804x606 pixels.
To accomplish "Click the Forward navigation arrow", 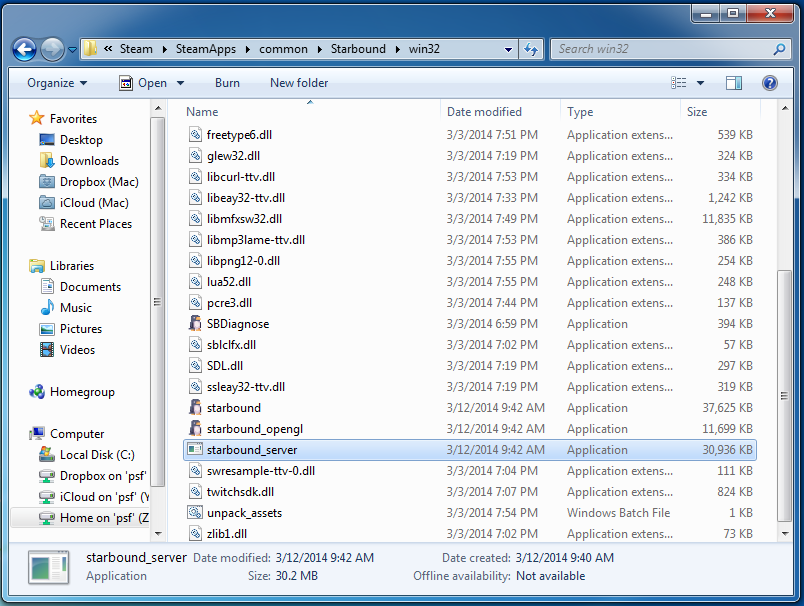I will pyautogui.click(x=52, y=50).
